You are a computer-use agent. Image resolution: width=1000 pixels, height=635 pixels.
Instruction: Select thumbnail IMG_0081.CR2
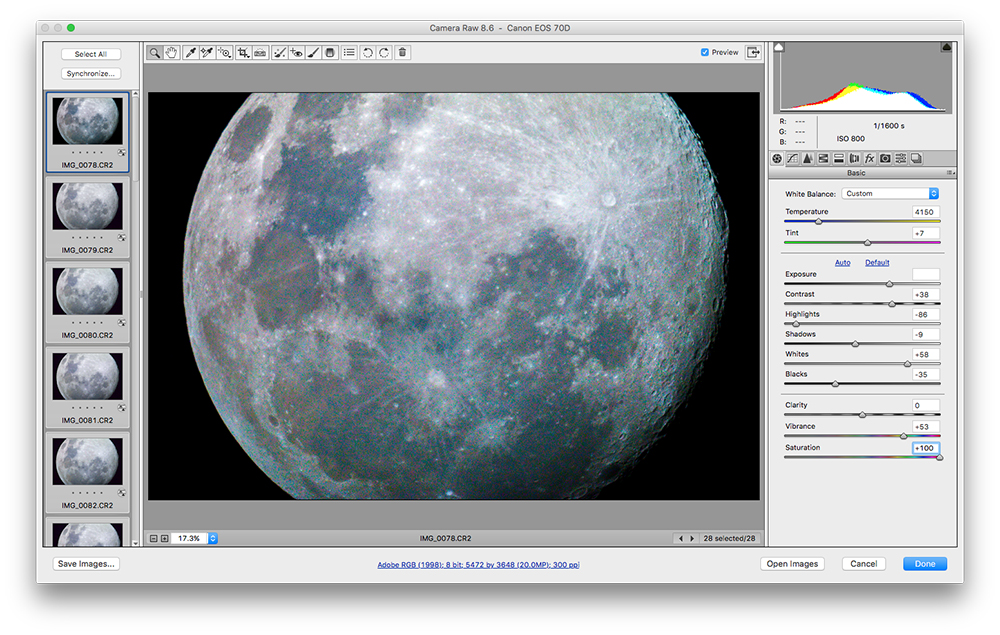pyautogui.click(x=87, y=387)
